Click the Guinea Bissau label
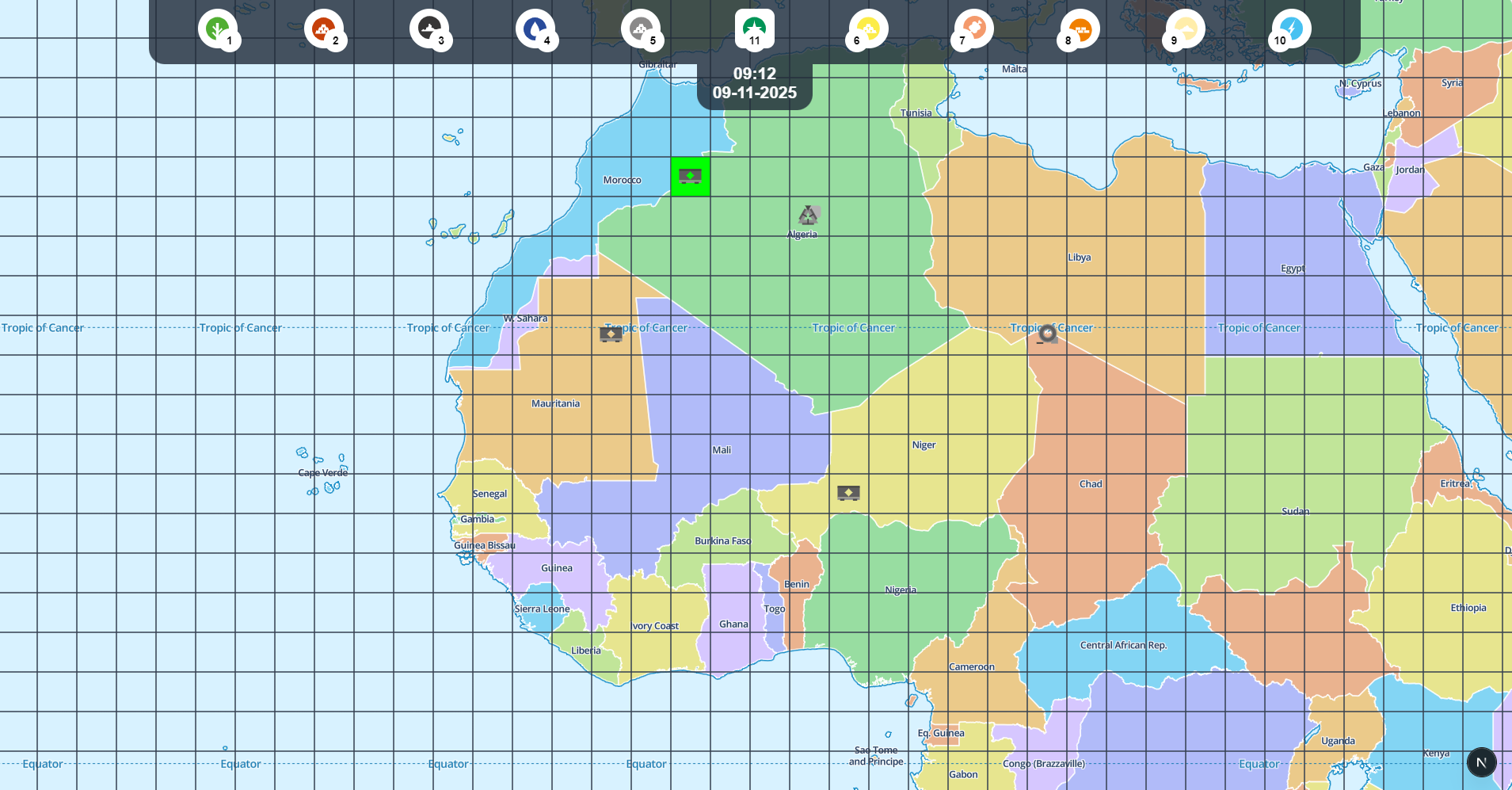Screen dimensions: 1512x790 click(x=485, y=546)
